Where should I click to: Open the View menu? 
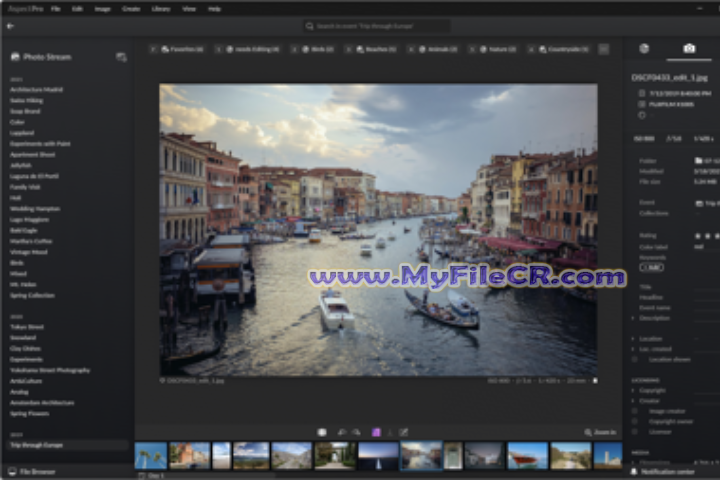(189, 9)
